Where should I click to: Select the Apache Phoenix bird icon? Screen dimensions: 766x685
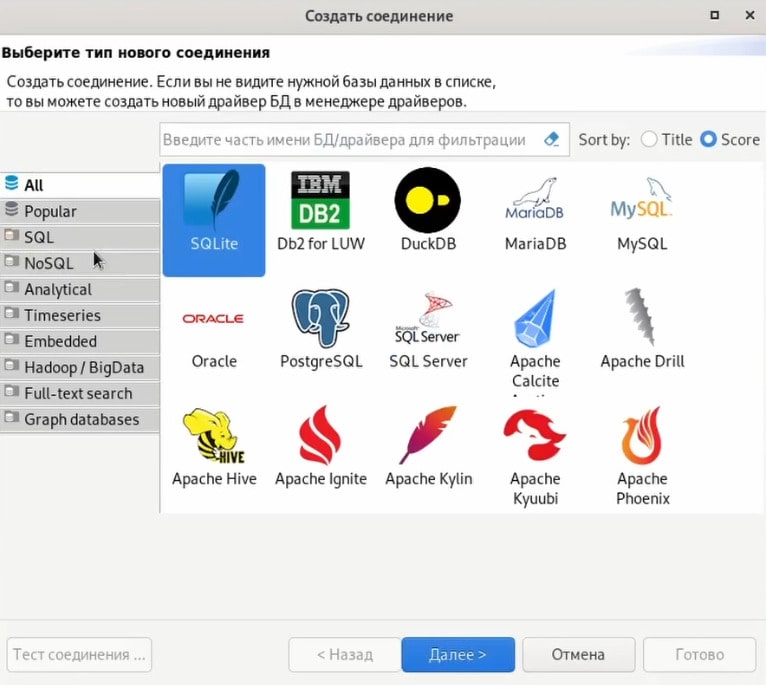point(641,435)
